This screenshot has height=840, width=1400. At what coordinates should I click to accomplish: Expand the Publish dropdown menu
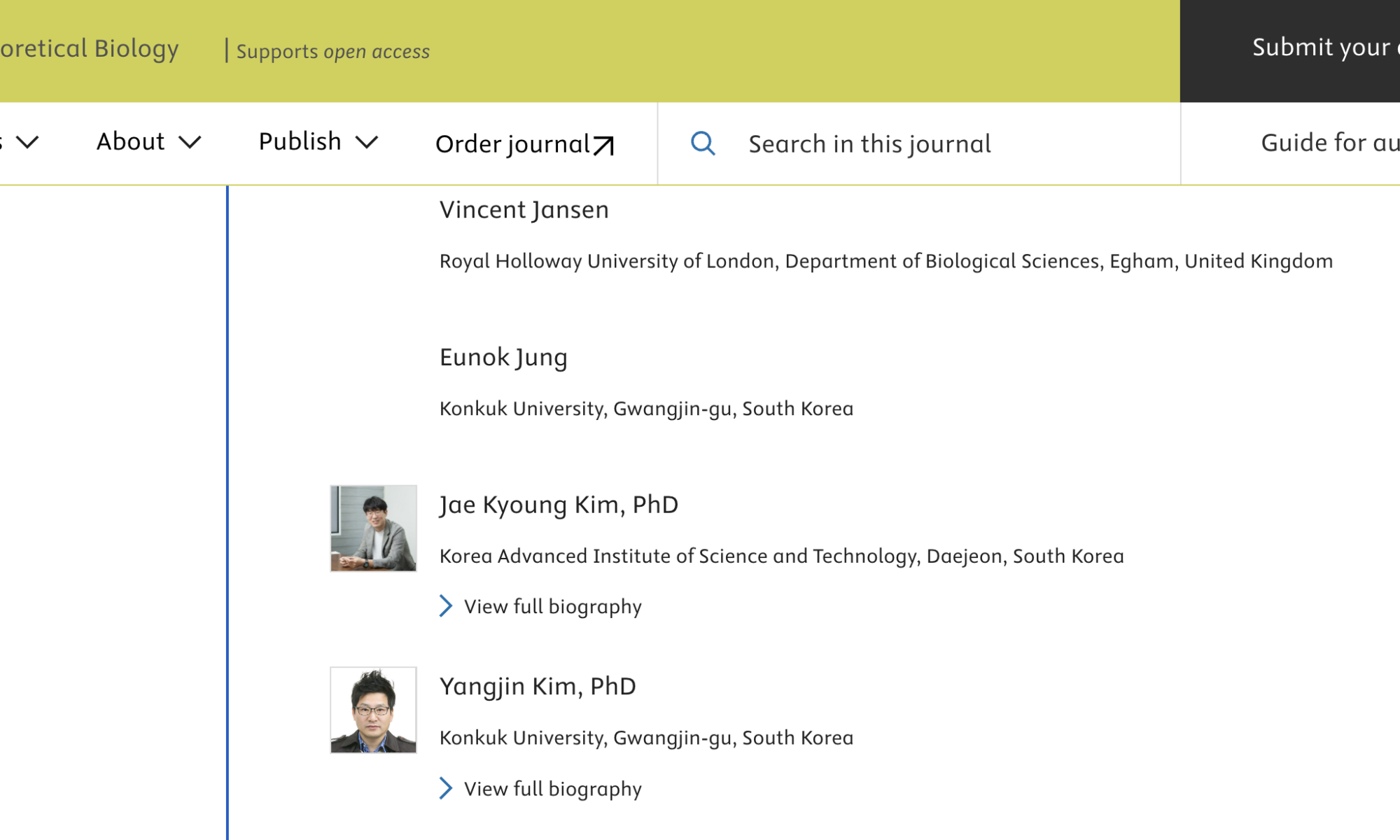click(300, 141)
